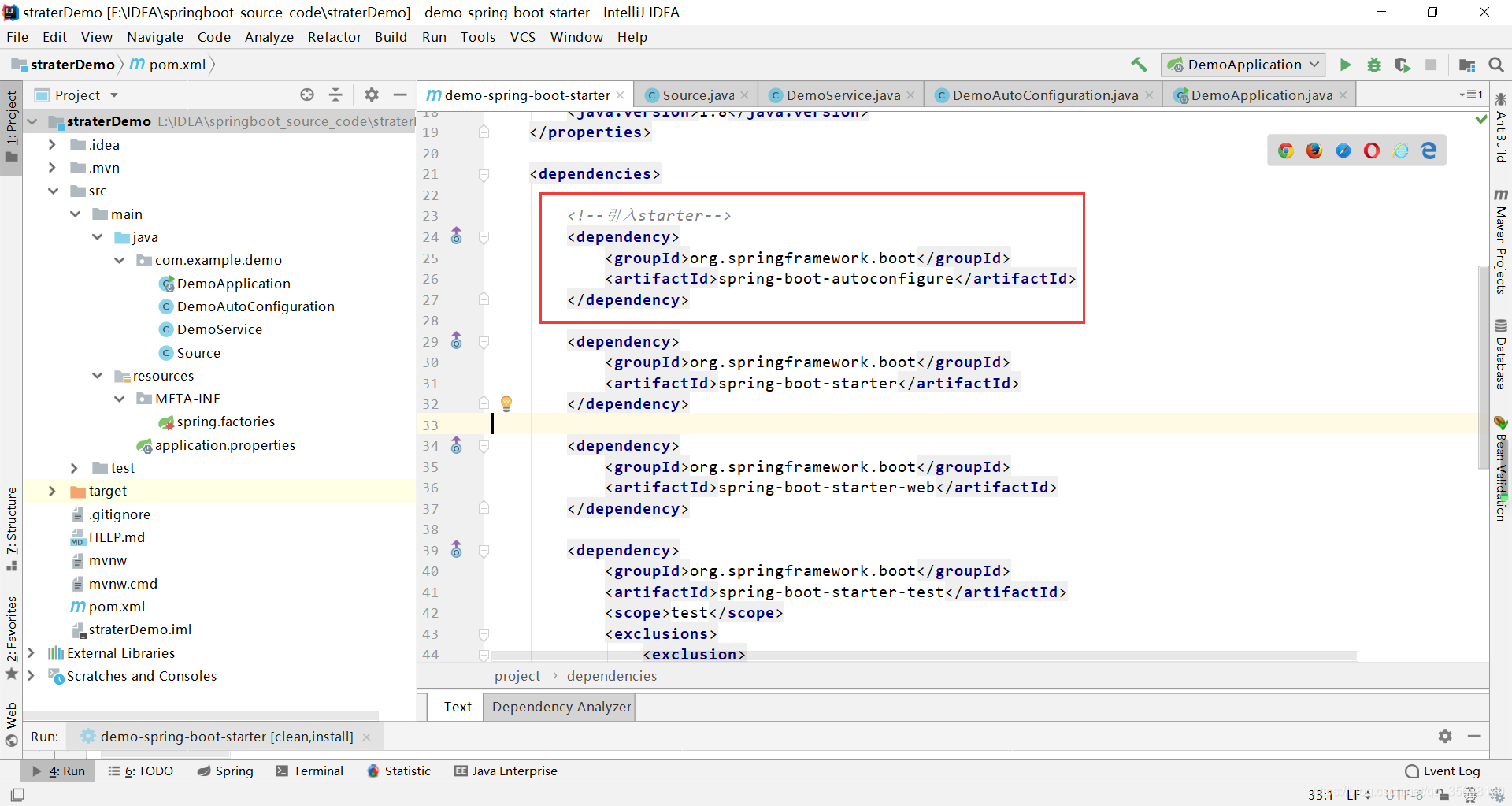The image size is (1512, 806).
Task: Open DemoApplication run configuration dropdown
Action: point(1243,65)
